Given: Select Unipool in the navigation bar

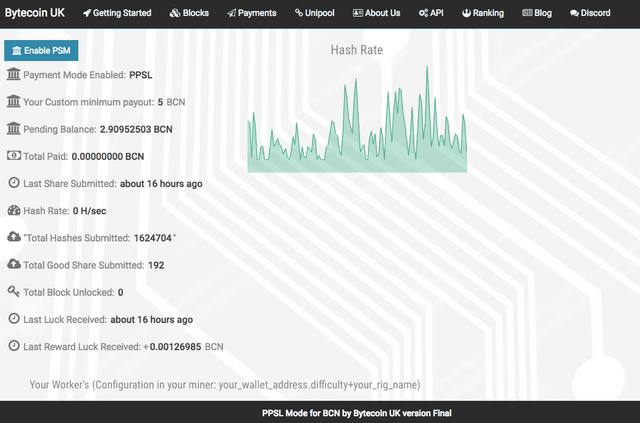Looking at the screenshot, I should click(x=314, y=13).
